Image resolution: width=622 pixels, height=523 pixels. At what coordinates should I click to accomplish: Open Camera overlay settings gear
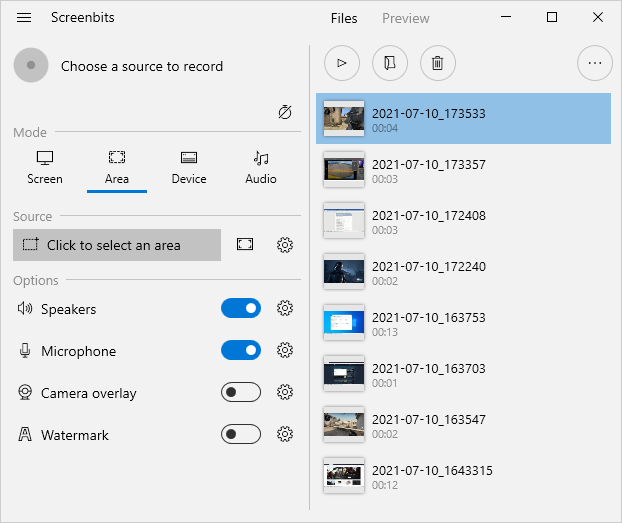(285, 392)
